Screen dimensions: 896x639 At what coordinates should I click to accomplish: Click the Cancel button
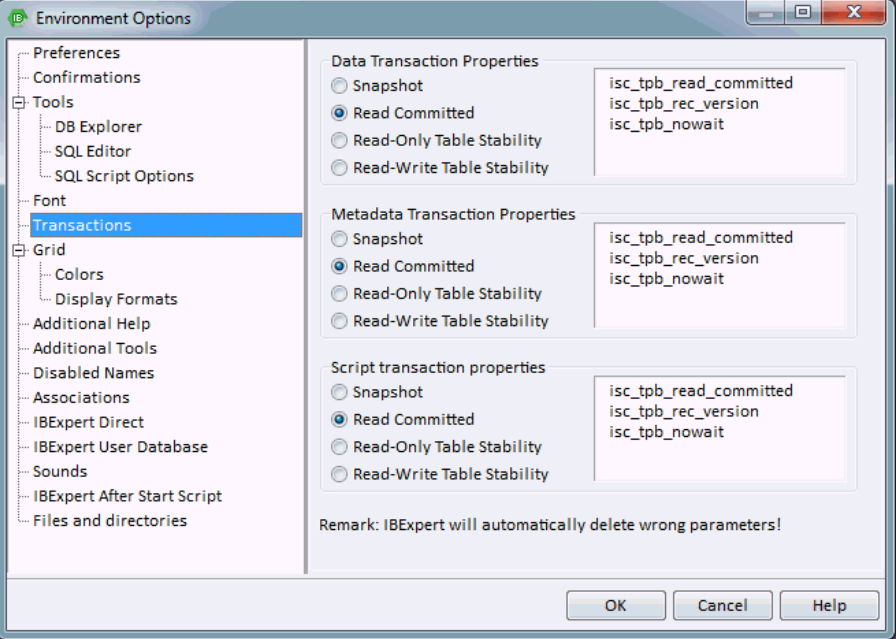click(x=723, y=605)
